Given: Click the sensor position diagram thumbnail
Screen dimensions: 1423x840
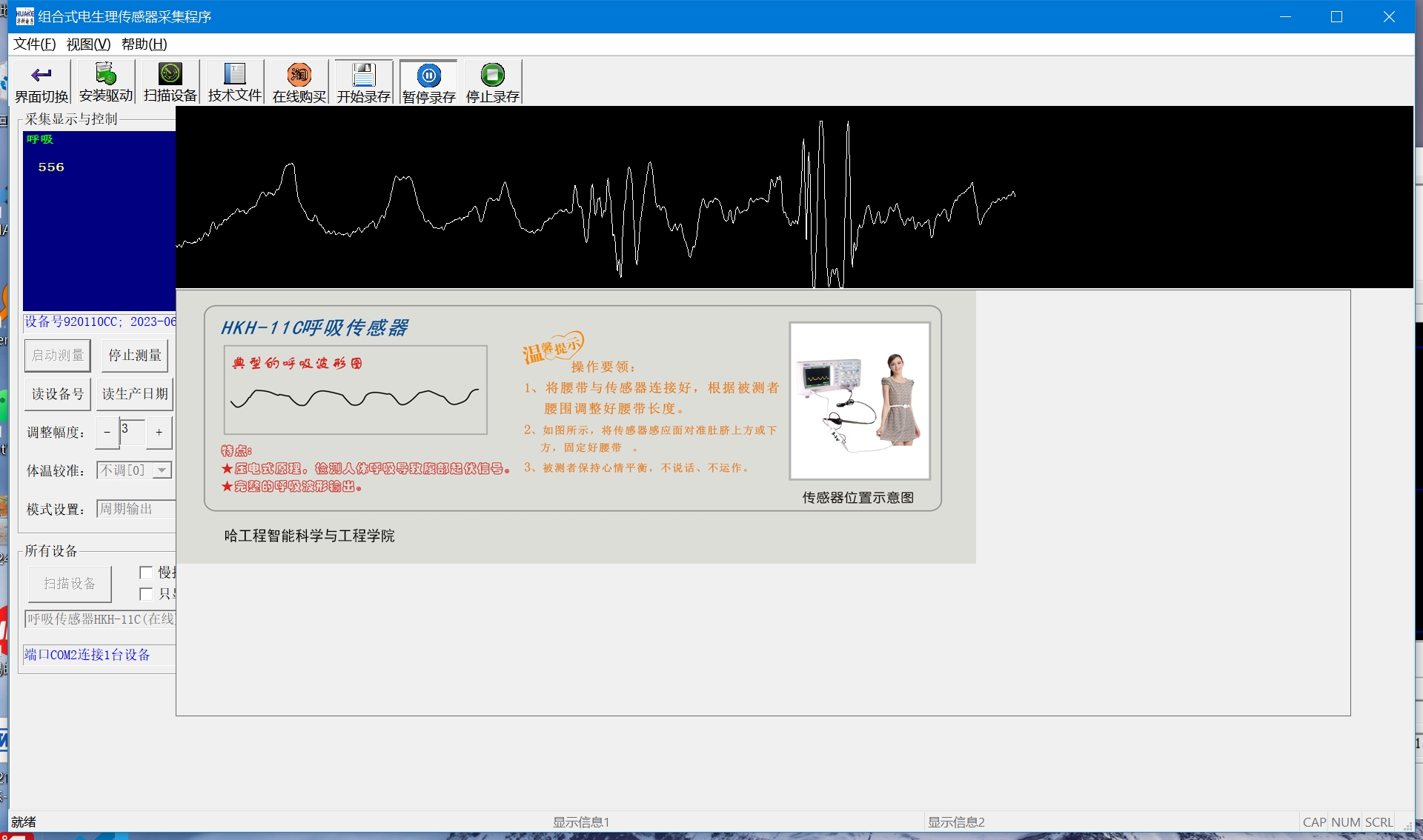Looking at the screenshot, I should click(x=859, y=401).
